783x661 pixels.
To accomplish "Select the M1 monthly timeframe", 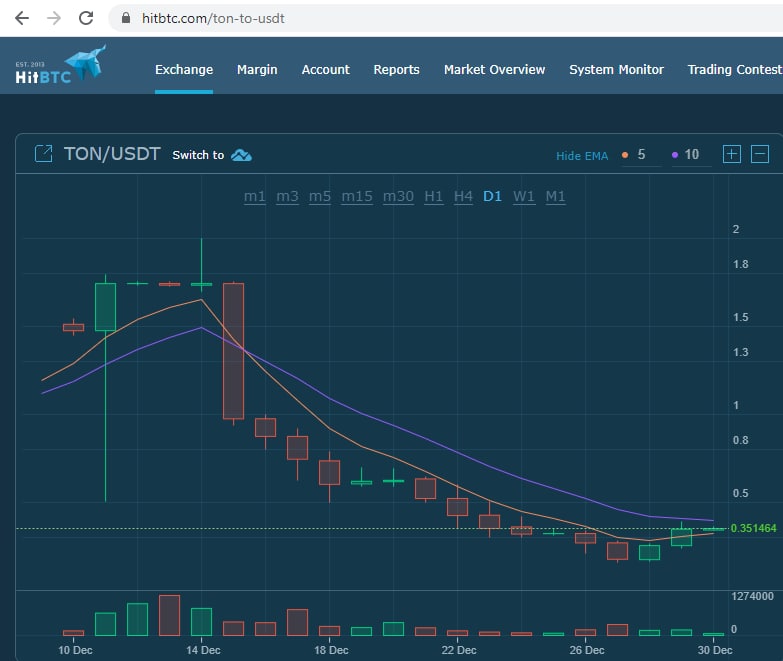I will point(555,196).
